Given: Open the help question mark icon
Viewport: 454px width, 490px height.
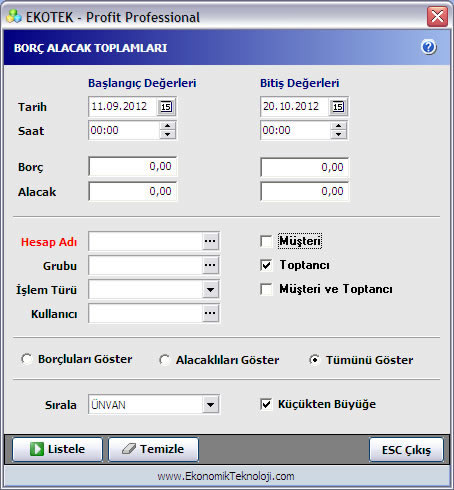Looking at the screenshot, I should [429, 47].
